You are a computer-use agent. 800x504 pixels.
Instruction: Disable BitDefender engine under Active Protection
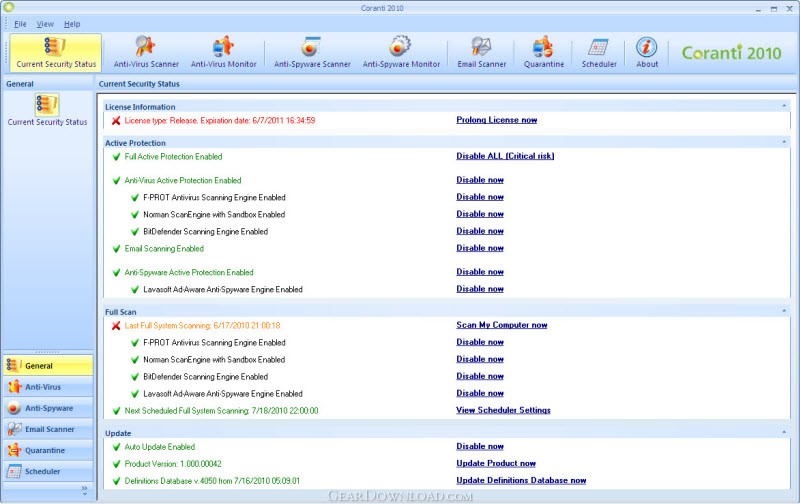(x=480, y=231)
